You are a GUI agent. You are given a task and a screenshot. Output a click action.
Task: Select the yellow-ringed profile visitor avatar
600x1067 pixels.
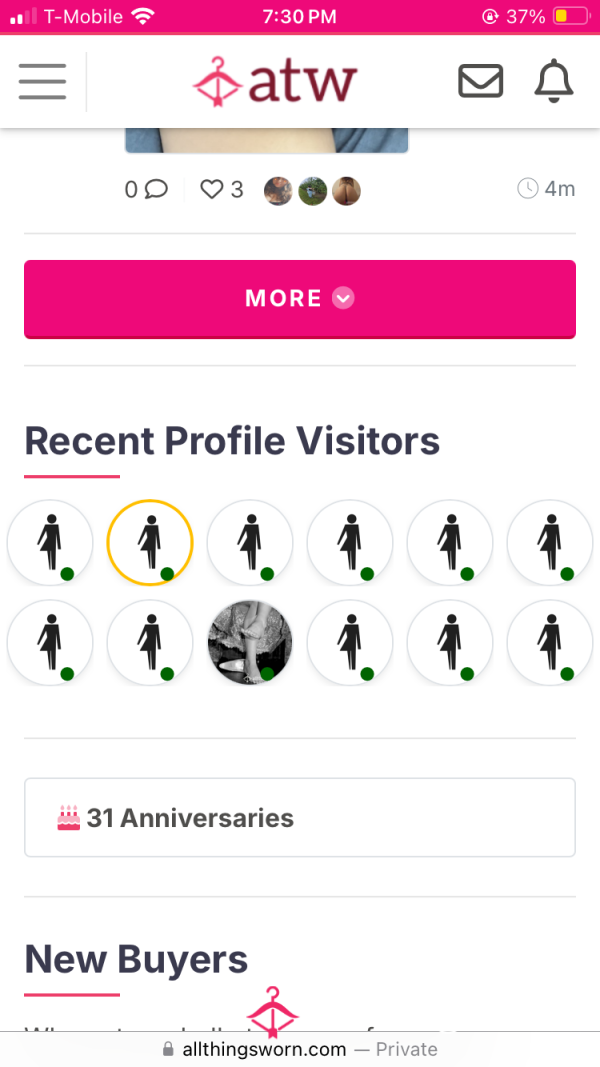150,542
